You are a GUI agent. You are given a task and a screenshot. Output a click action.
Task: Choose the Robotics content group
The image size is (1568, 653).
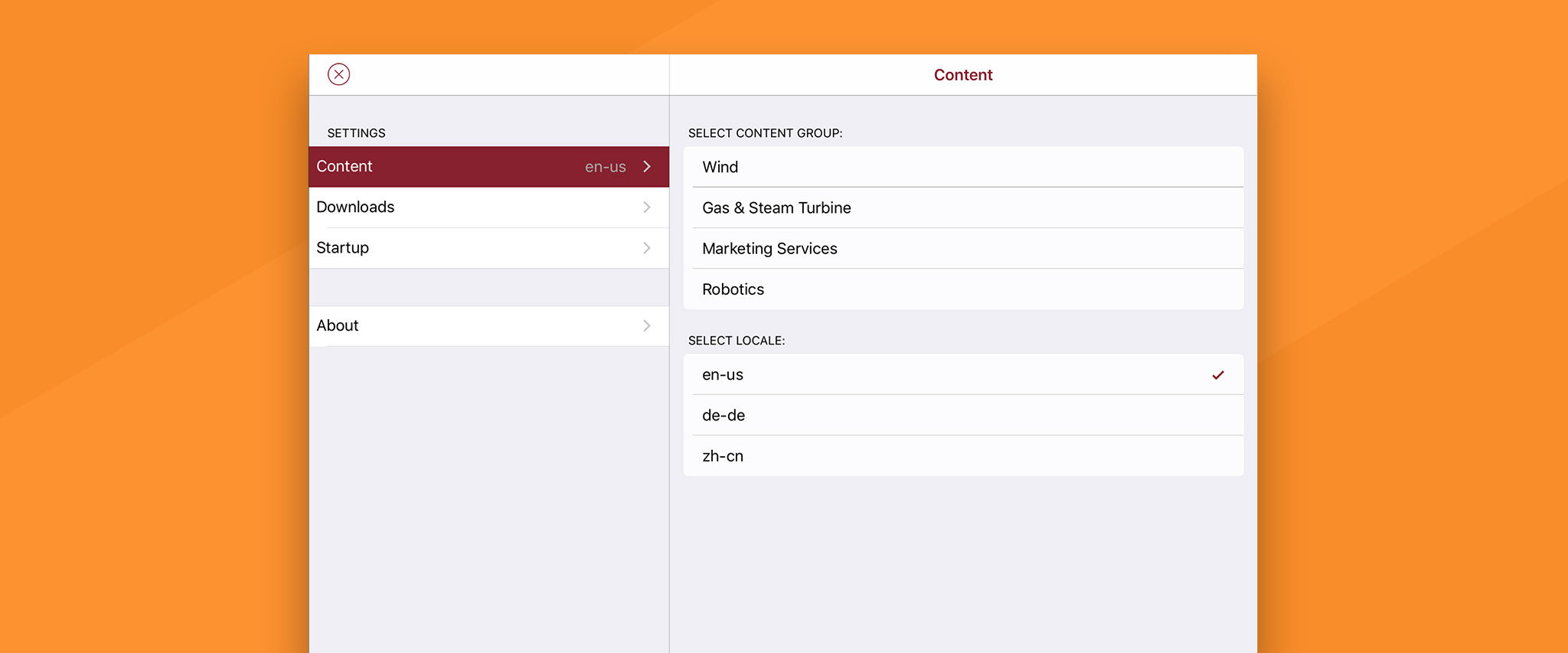(x=963, y=289)
